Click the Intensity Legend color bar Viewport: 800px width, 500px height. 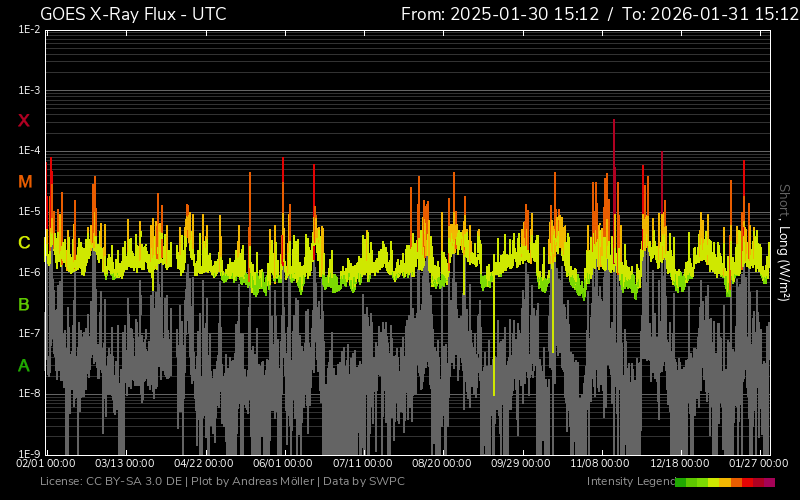click(725, 482)
